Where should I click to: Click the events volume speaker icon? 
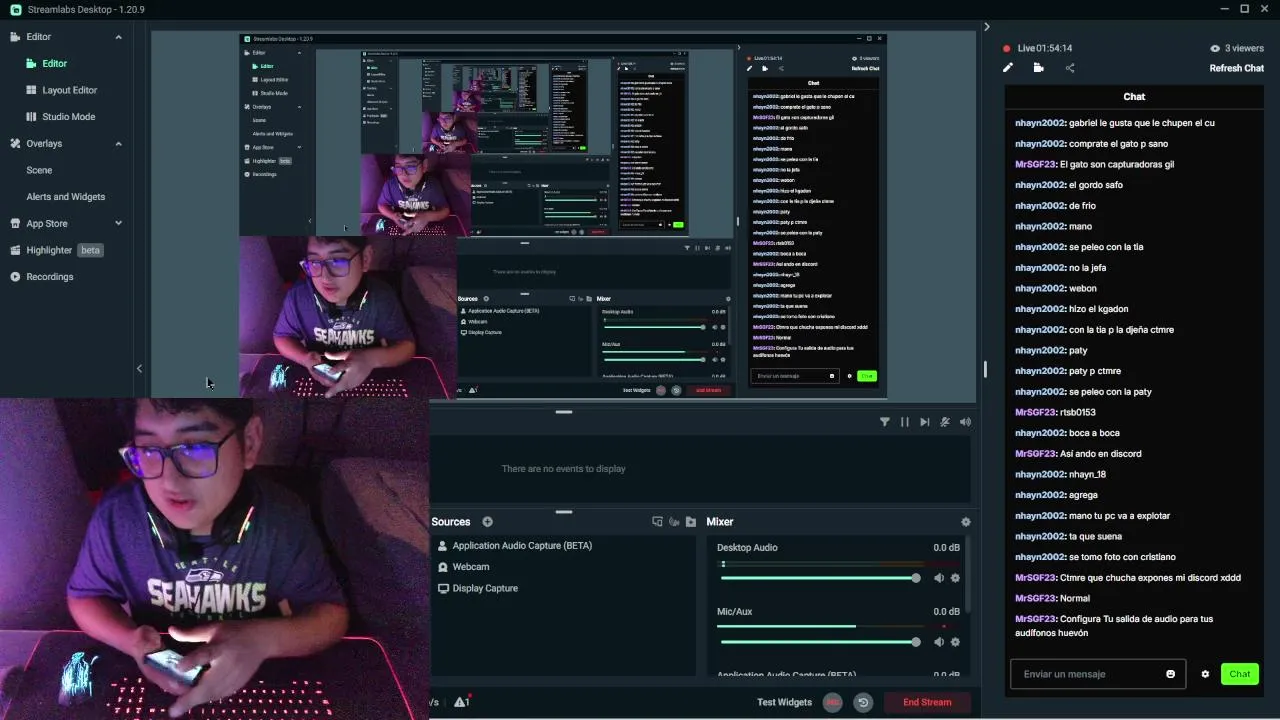coord(965,422)
